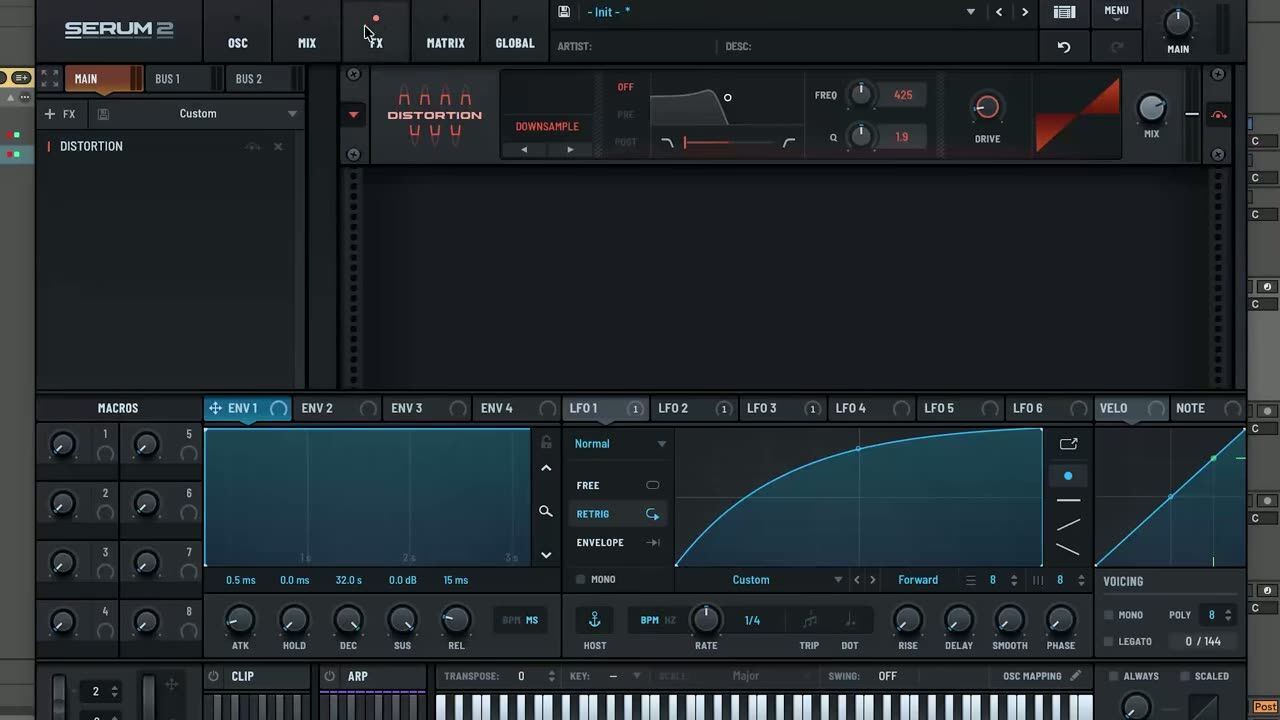Click the distortion MIX knob
The image size is (1280, 720).
[1152, 107]
